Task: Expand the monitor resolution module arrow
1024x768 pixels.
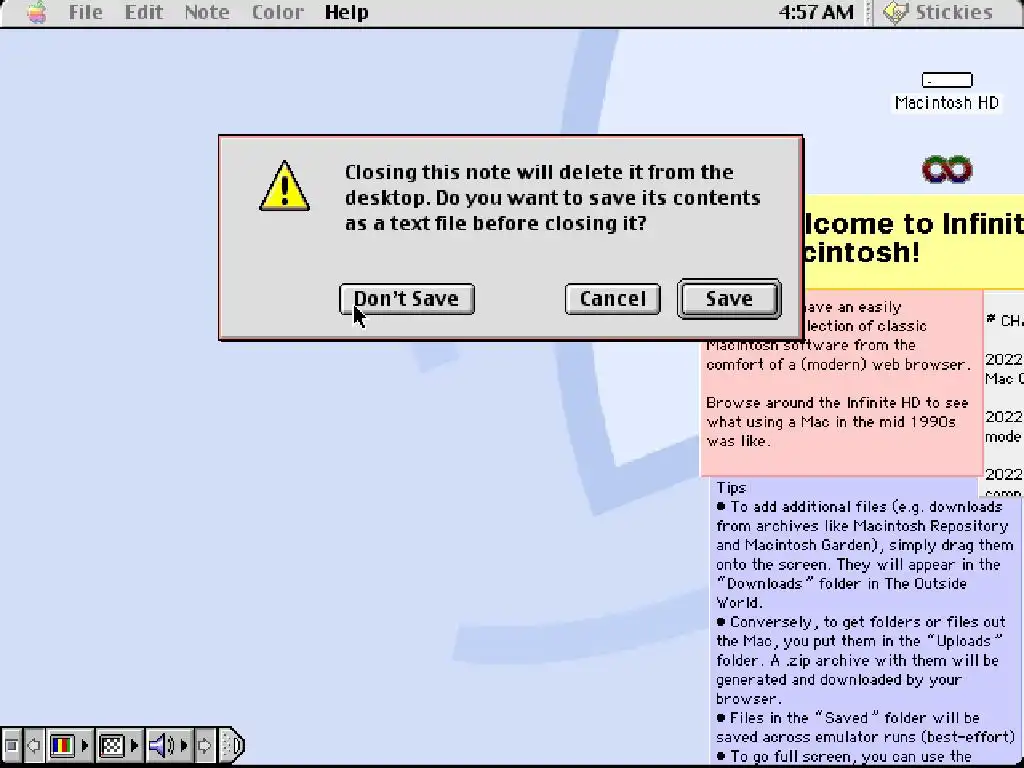Action: point(135,745)
